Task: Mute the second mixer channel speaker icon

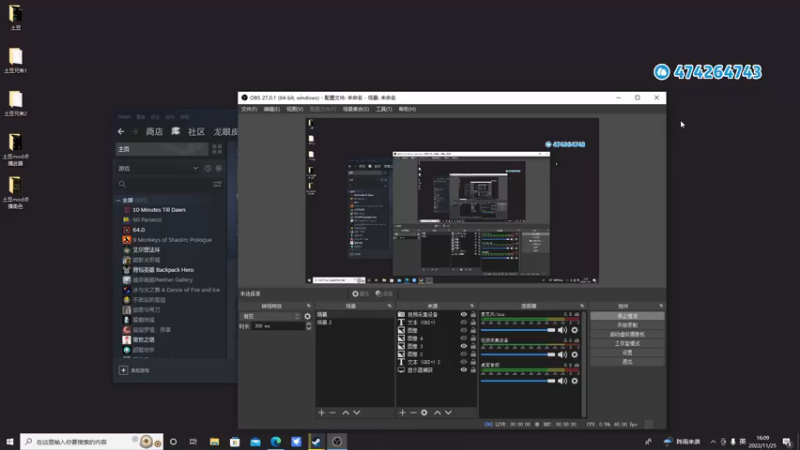Action: tap(562, 355)
